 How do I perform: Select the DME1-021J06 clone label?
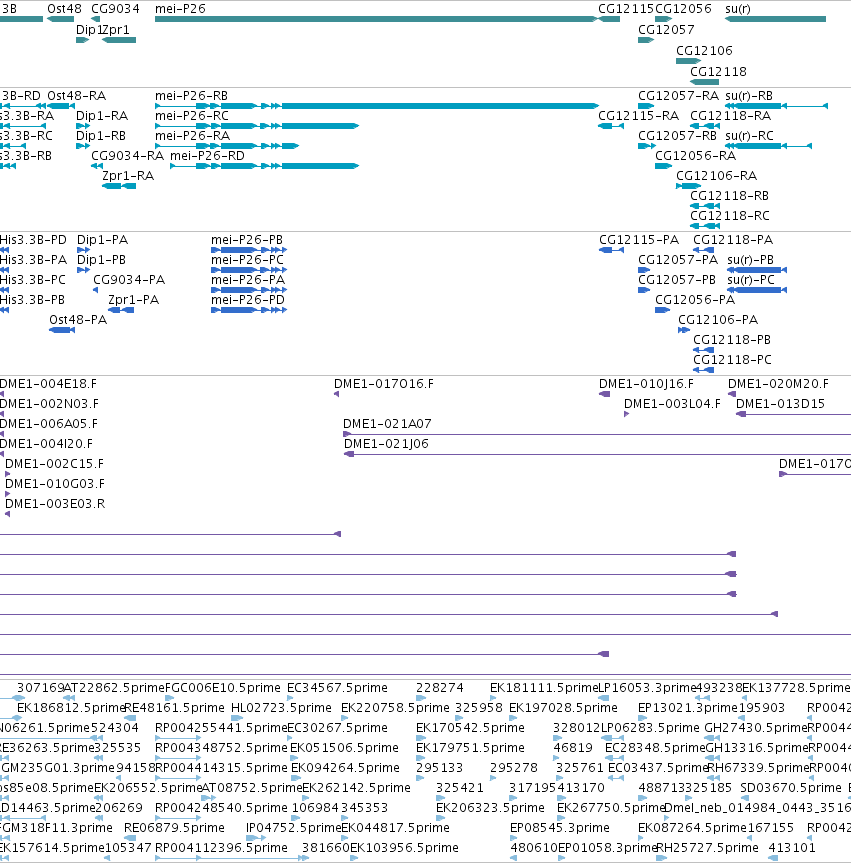point(386,444)
